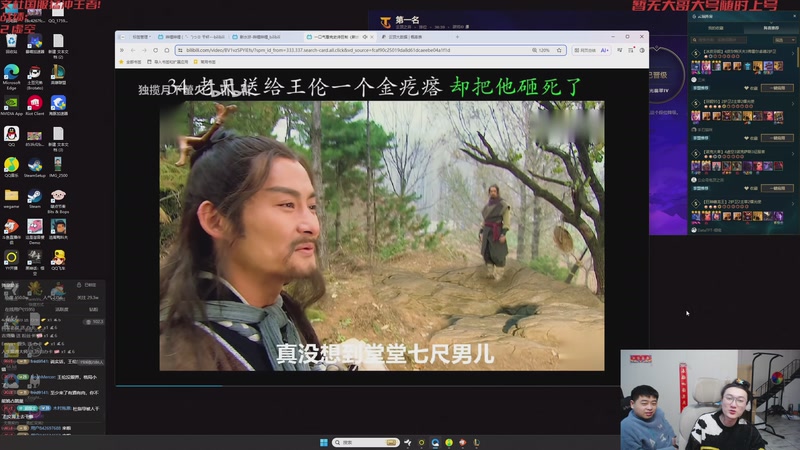Open the last bookmarks bar folder
The width and height of the screenshot is (800, 450).
pyautogui.click(x=205, y=62)
